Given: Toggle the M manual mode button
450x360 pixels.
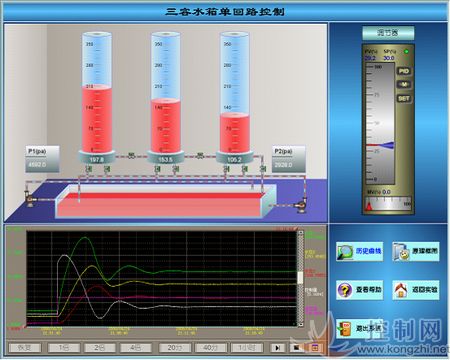Looking at the screenshot, I should tap(404, 85).
